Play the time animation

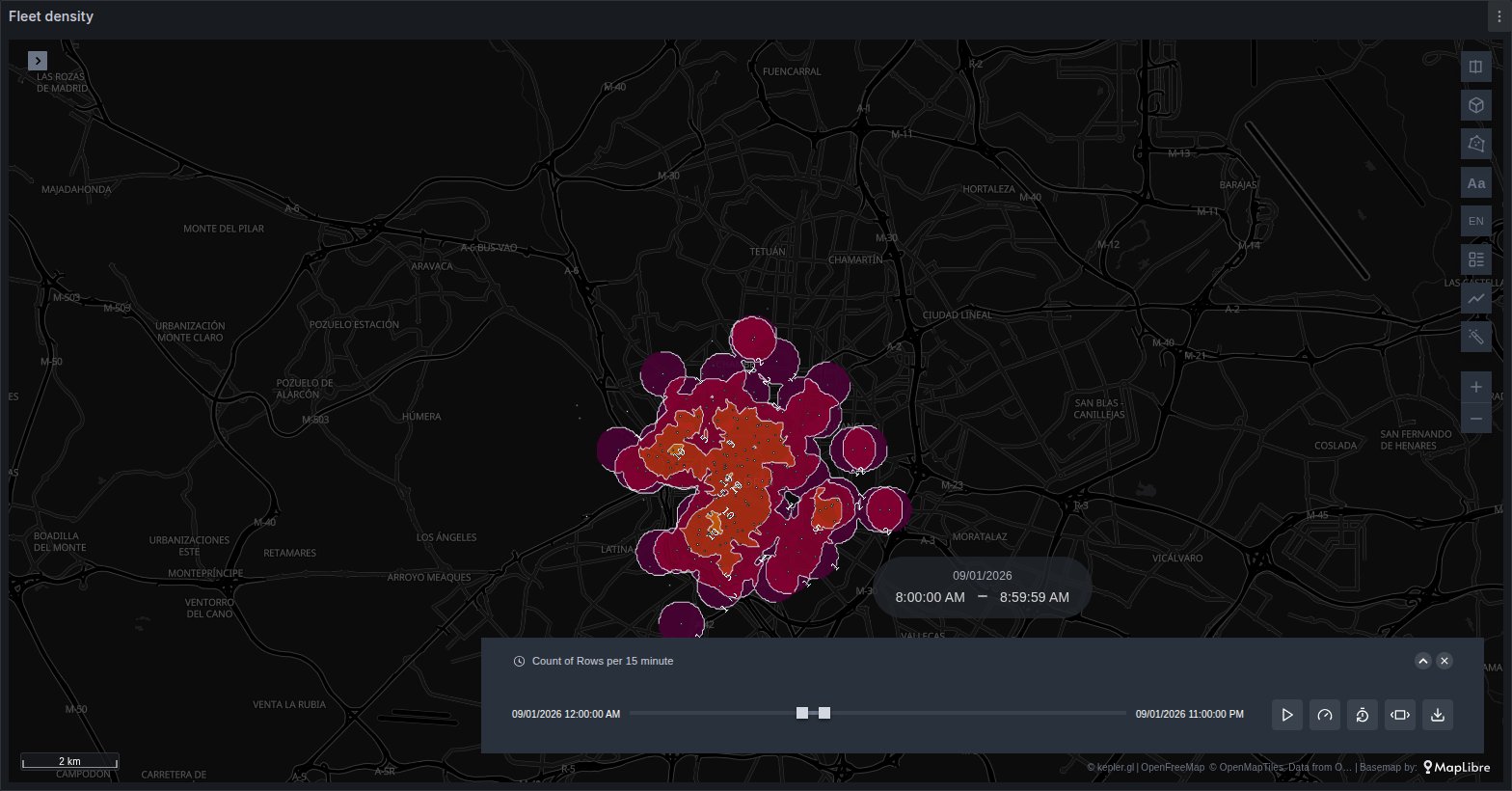[1286, 715]
